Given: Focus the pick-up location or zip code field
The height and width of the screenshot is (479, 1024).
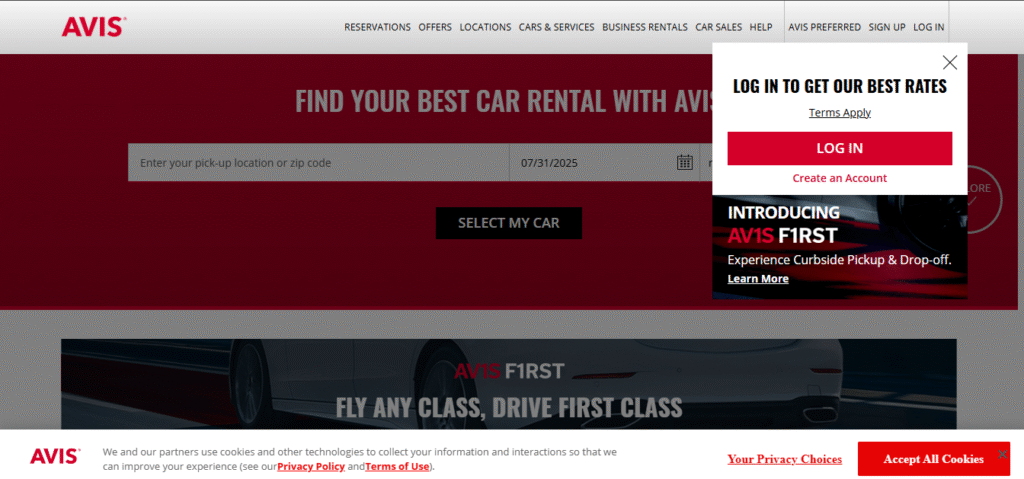Looking at the screenshot, I should (x=319, y=163).
